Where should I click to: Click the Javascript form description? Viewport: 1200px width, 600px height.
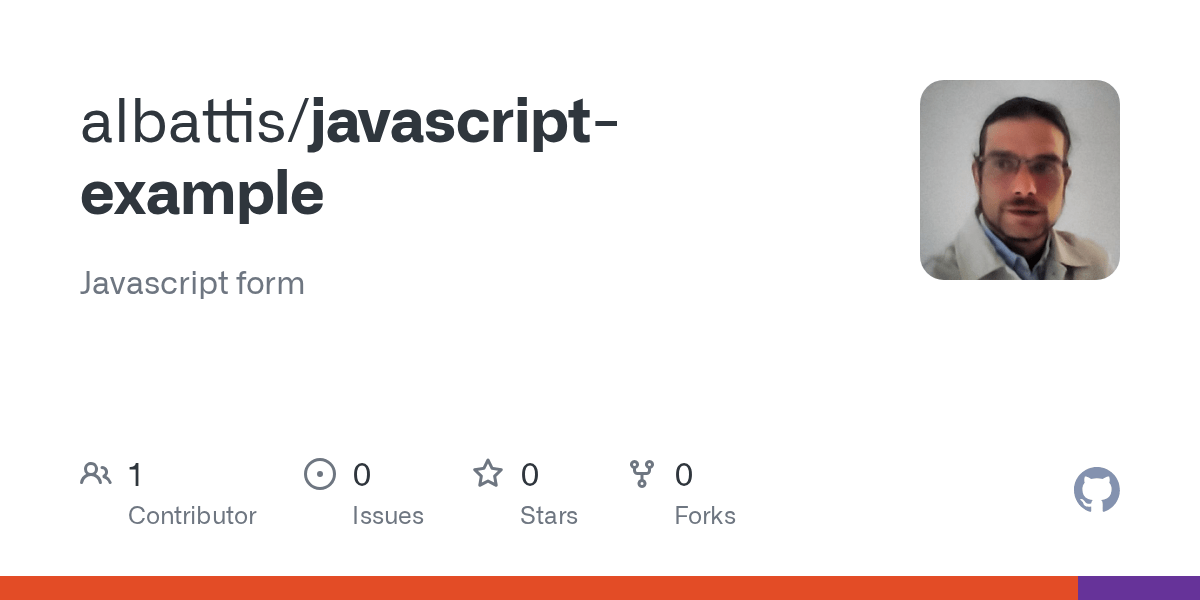[x=192, y=284]
